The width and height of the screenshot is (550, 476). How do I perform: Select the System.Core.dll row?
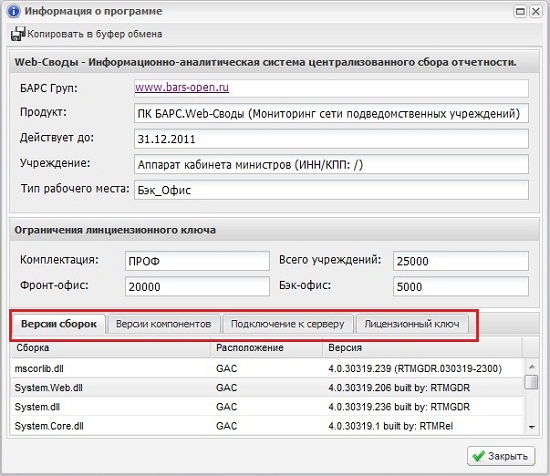click(x=267, y=426)
